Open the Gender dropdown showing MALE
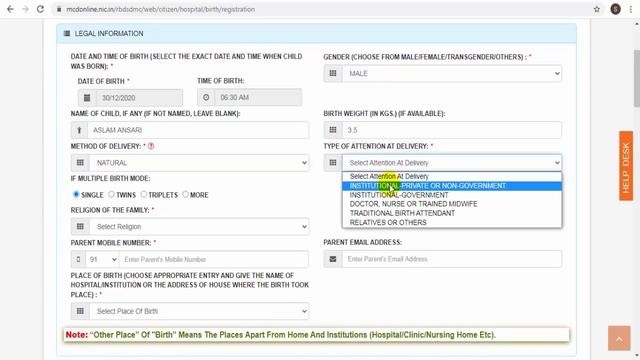 (452, 73)
